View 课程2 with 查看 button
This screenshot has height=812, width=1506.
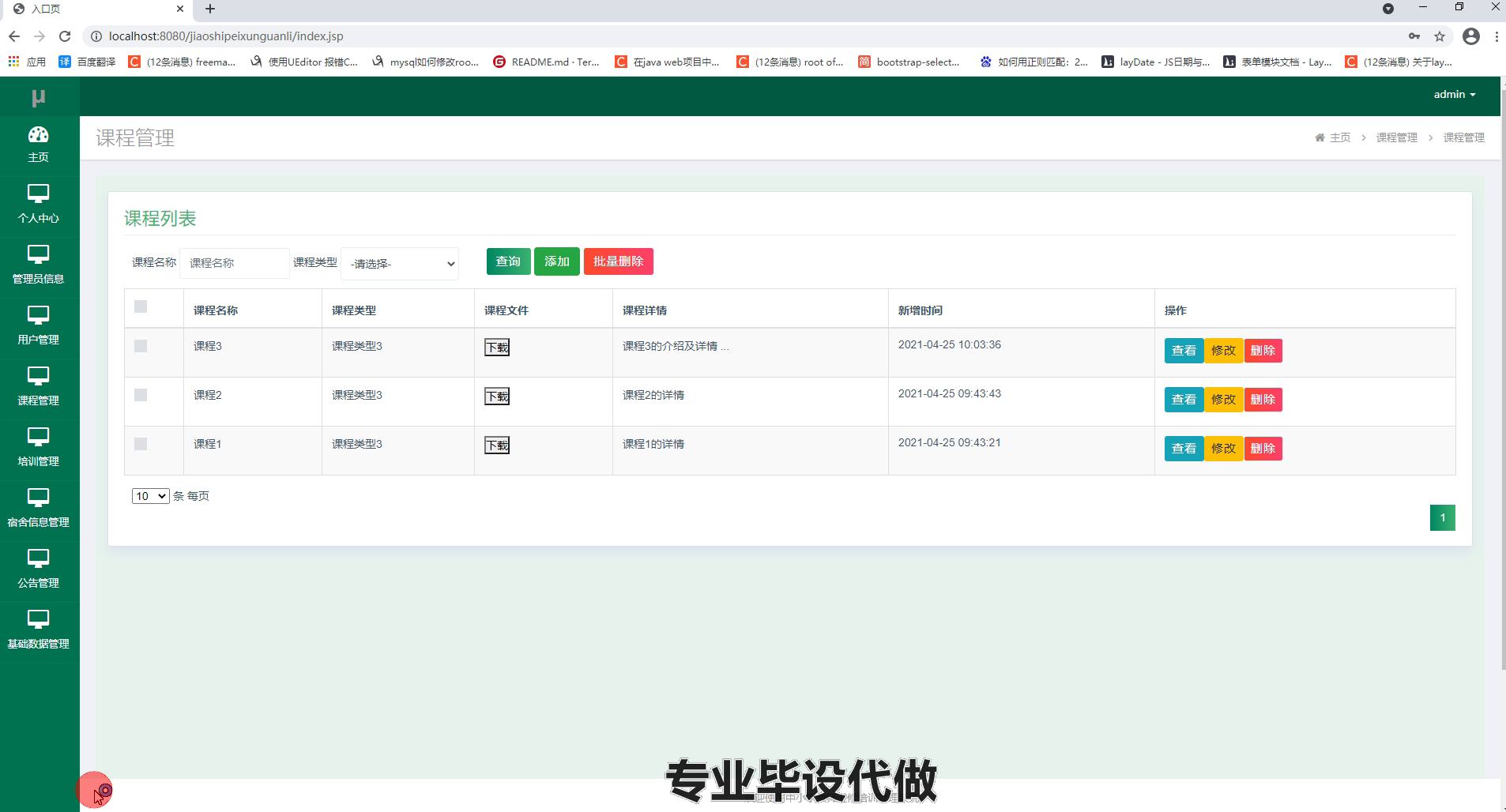click(x=1184, y=400)
